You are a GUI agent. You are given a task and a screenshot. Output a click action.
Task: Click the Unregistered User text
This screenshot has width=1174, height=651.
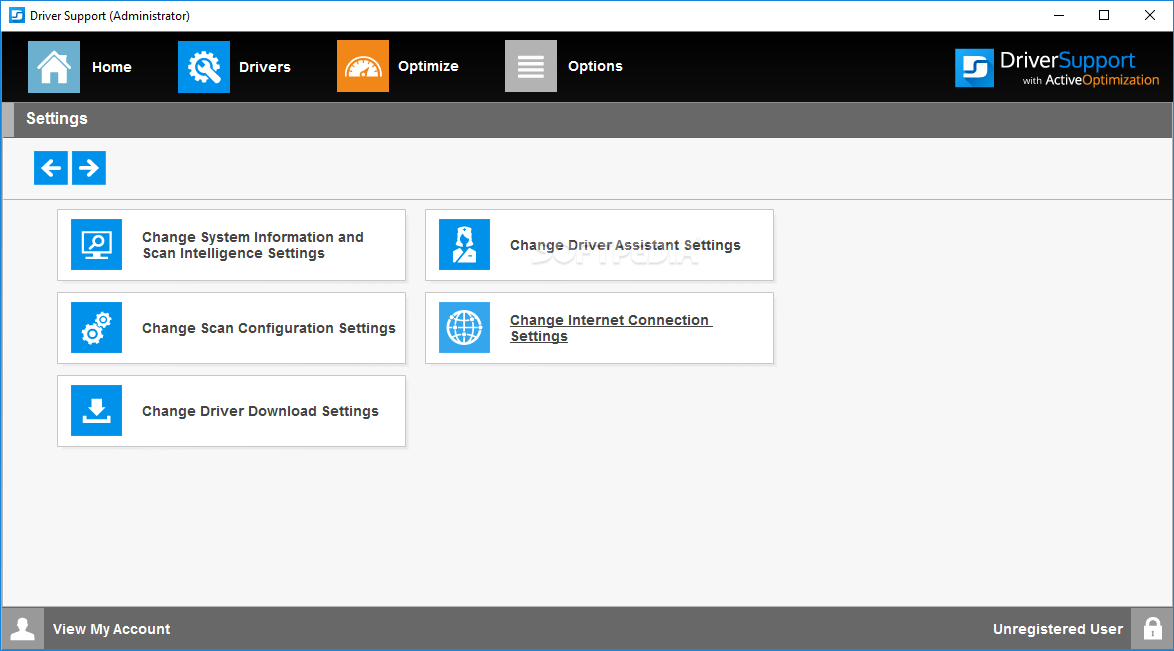[x=1058, y=629]
